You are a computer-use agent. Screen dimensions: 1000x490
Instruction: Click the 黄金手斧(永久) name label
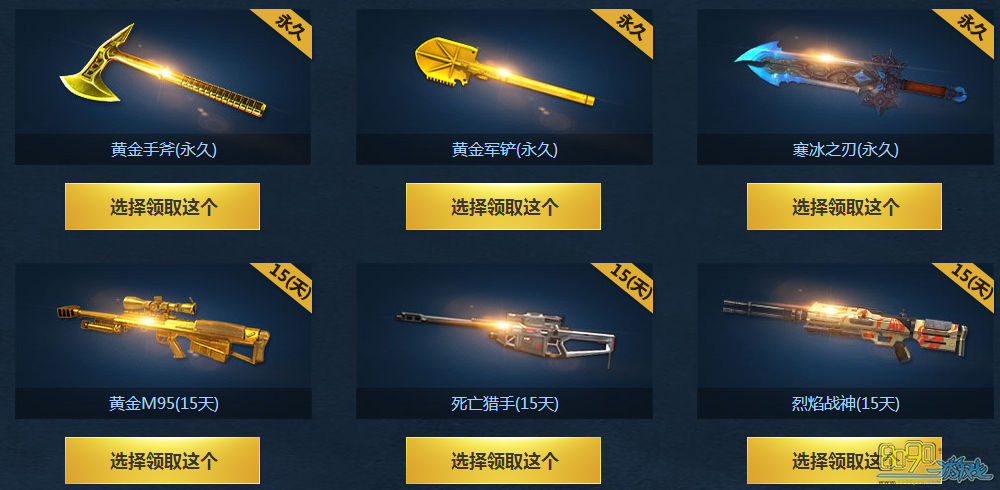click(163, 150)
